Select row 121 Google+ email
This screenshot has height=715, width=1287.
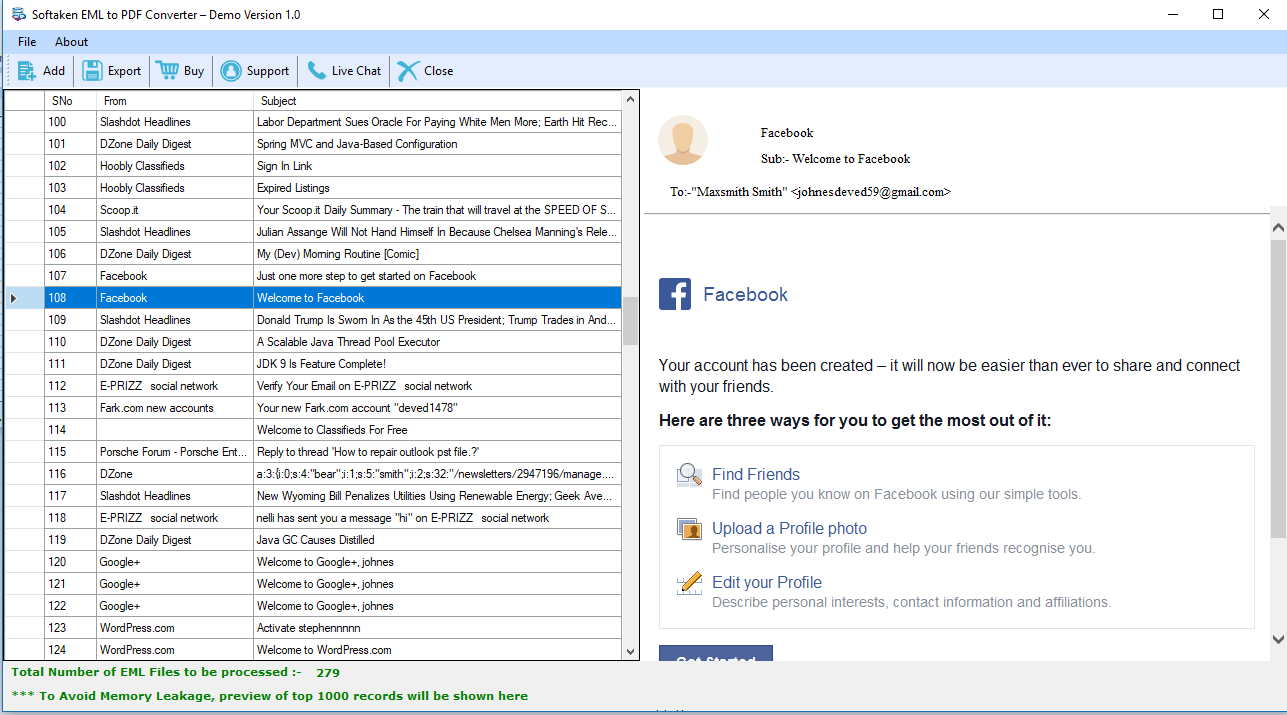click(x=313, y=584)
